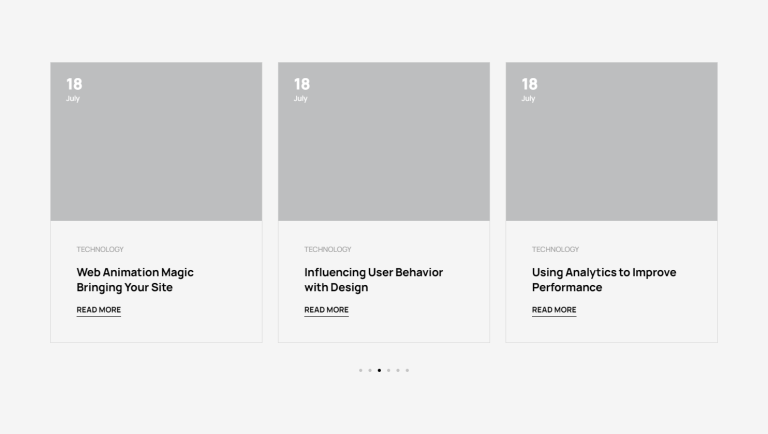768x434 pixels.
Task: Click 'Using Analytics to Improve Performance' title
Action: tap(604, 280)
